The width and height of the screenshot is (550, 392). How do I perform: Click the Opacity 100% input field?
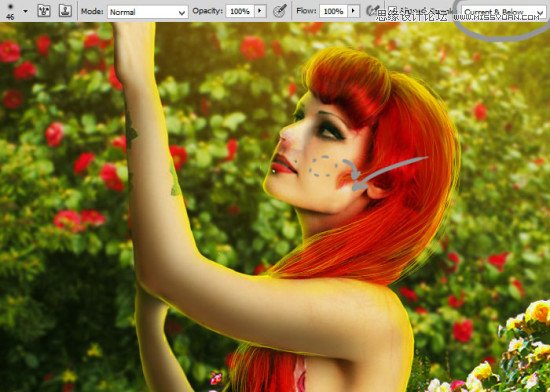coord(240,11)
